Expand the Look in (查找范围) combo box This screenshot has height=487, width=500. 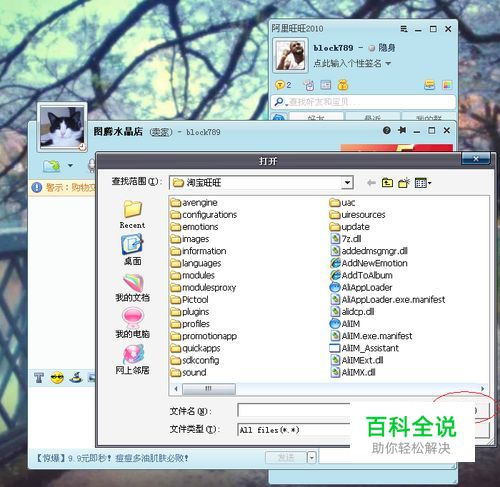(x=347, y=183)
